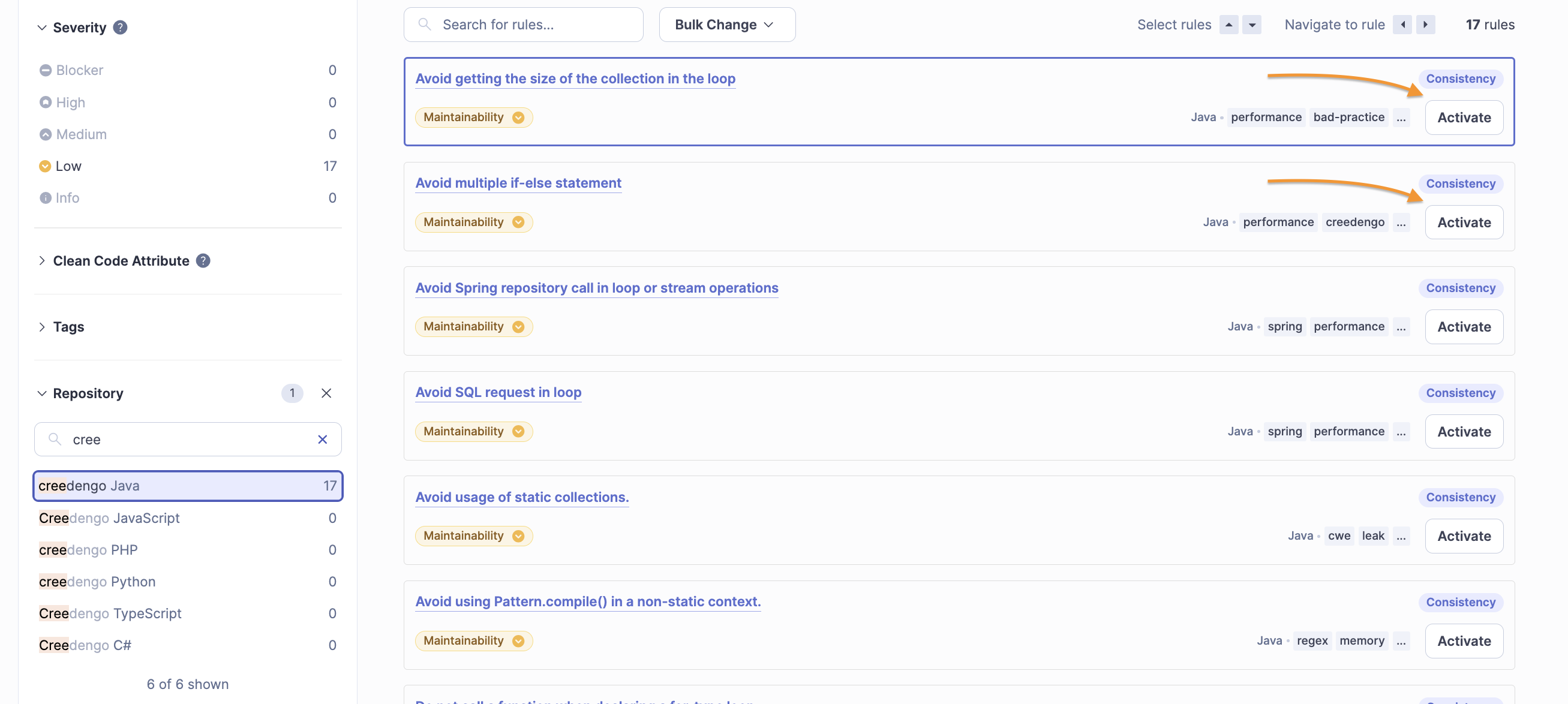The image size is (1568, 704).
Task: Open the Bulk Change dropdown
Action: 727,25
